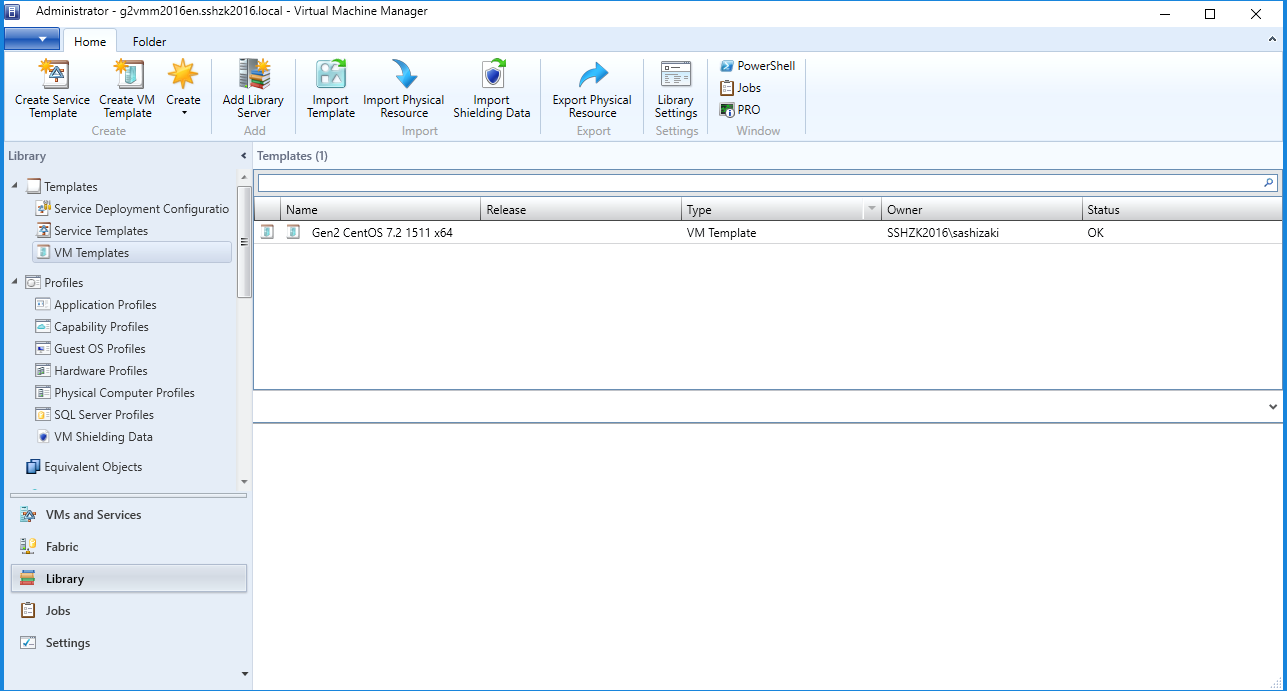Click the PRO icon in the Window group

click(738, 110)
